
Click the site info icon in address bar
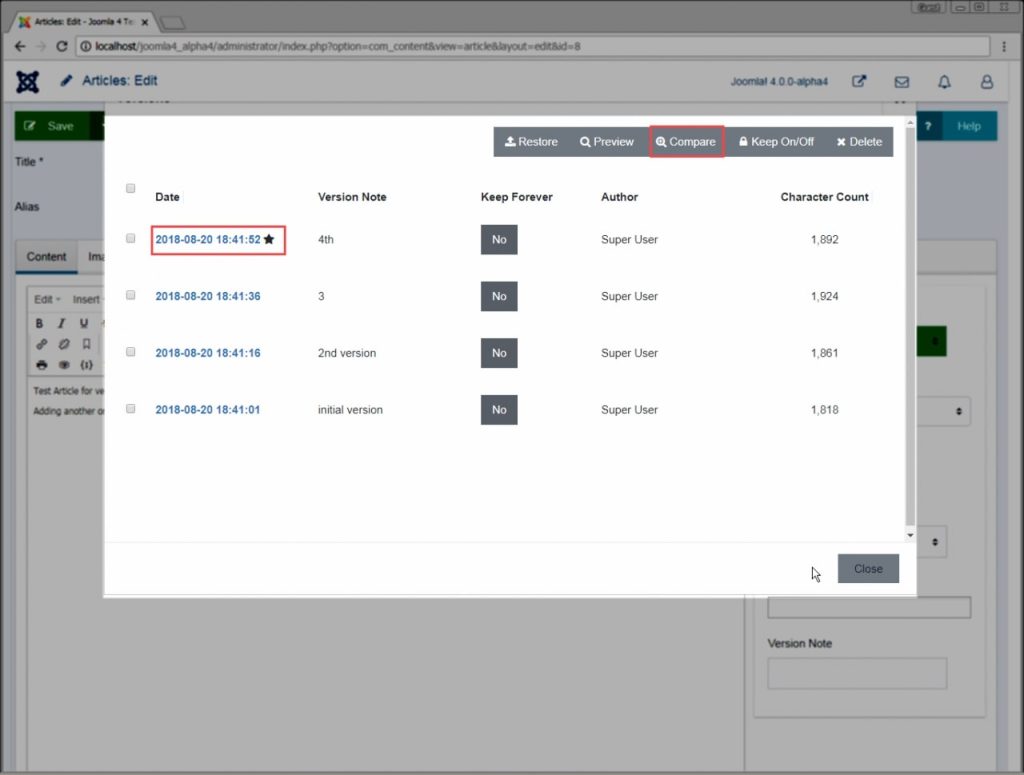point(85,46)
